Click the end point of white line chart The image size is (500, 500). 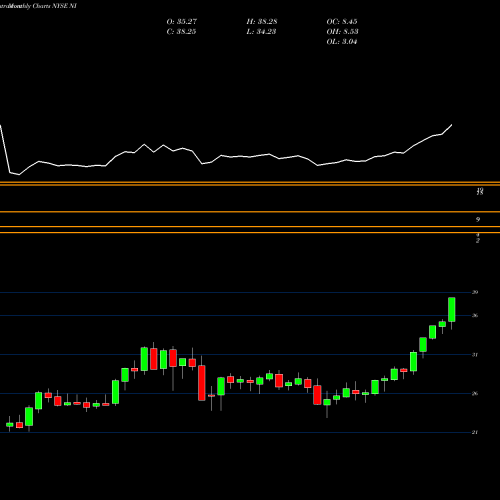452,125
